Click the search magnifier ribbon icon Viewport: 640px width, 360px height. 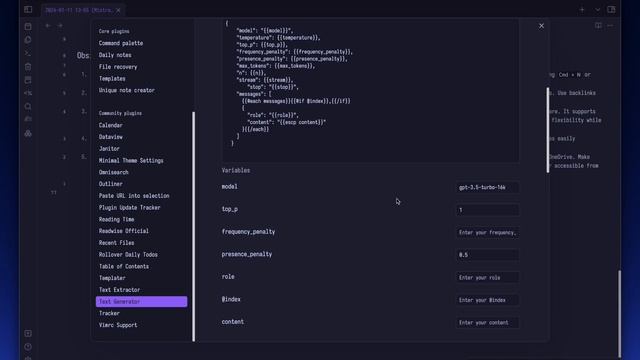coord(28,106)
